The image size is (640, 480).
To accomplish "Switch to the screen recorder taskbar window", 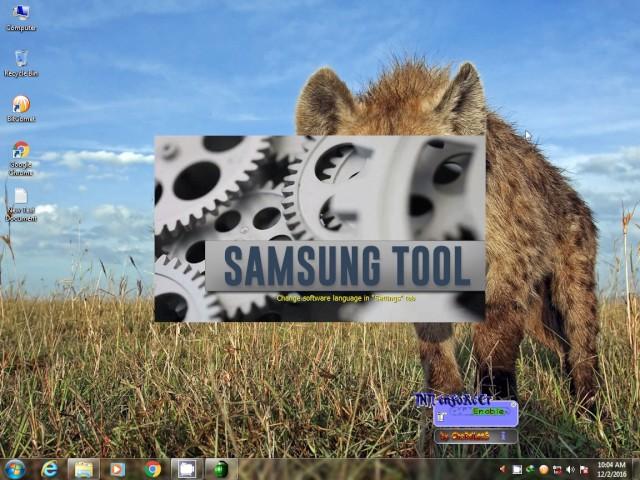I will (x=187, y=469).
